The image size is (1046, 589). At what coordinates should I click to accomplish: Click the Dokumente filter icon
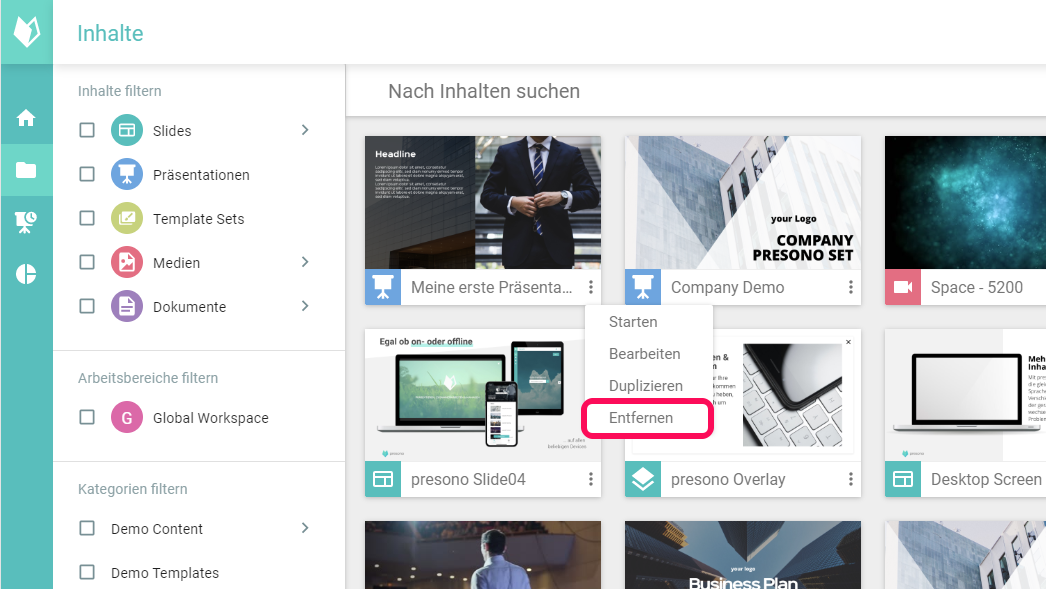pyautogui.click(x=127, y=306)
